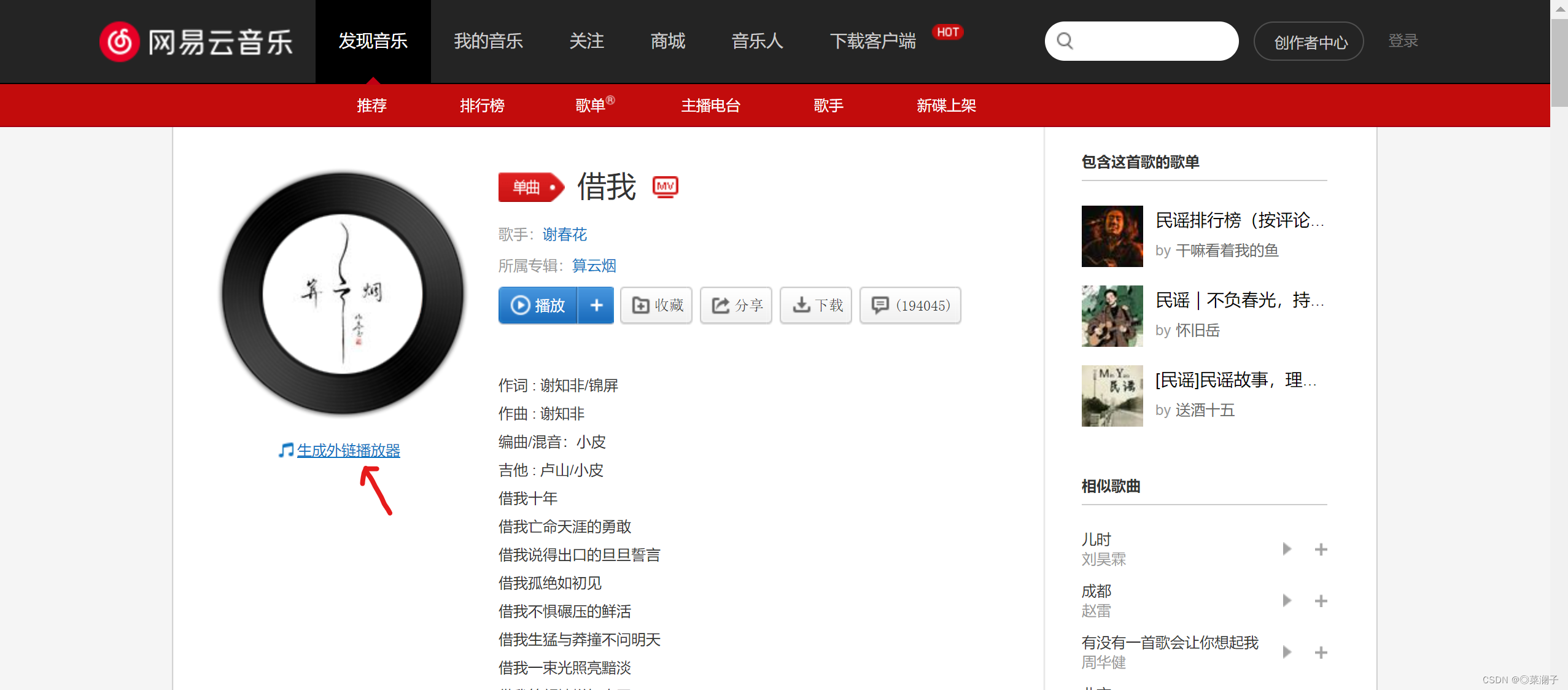
Task: Play 有没有一首歌会让你想起我 triangle icon
Action: pos(1287,652)
